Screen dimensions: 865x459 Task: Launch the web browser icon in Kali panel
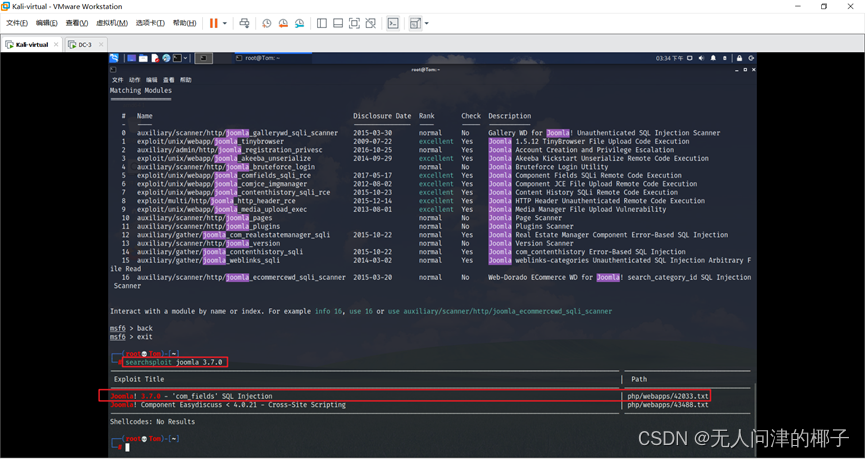pyautogui.click(x=166, y=58)
